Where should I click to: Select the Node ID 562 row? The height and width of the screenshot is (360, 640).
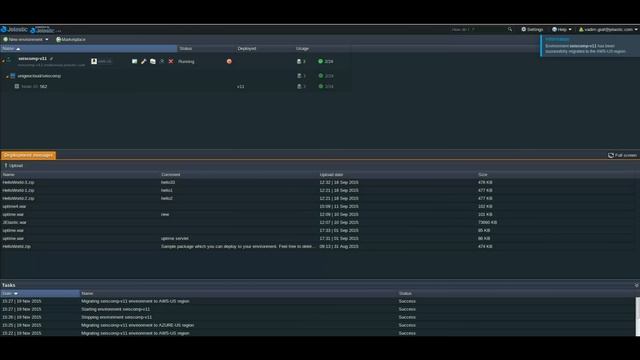tap(176, 87)
